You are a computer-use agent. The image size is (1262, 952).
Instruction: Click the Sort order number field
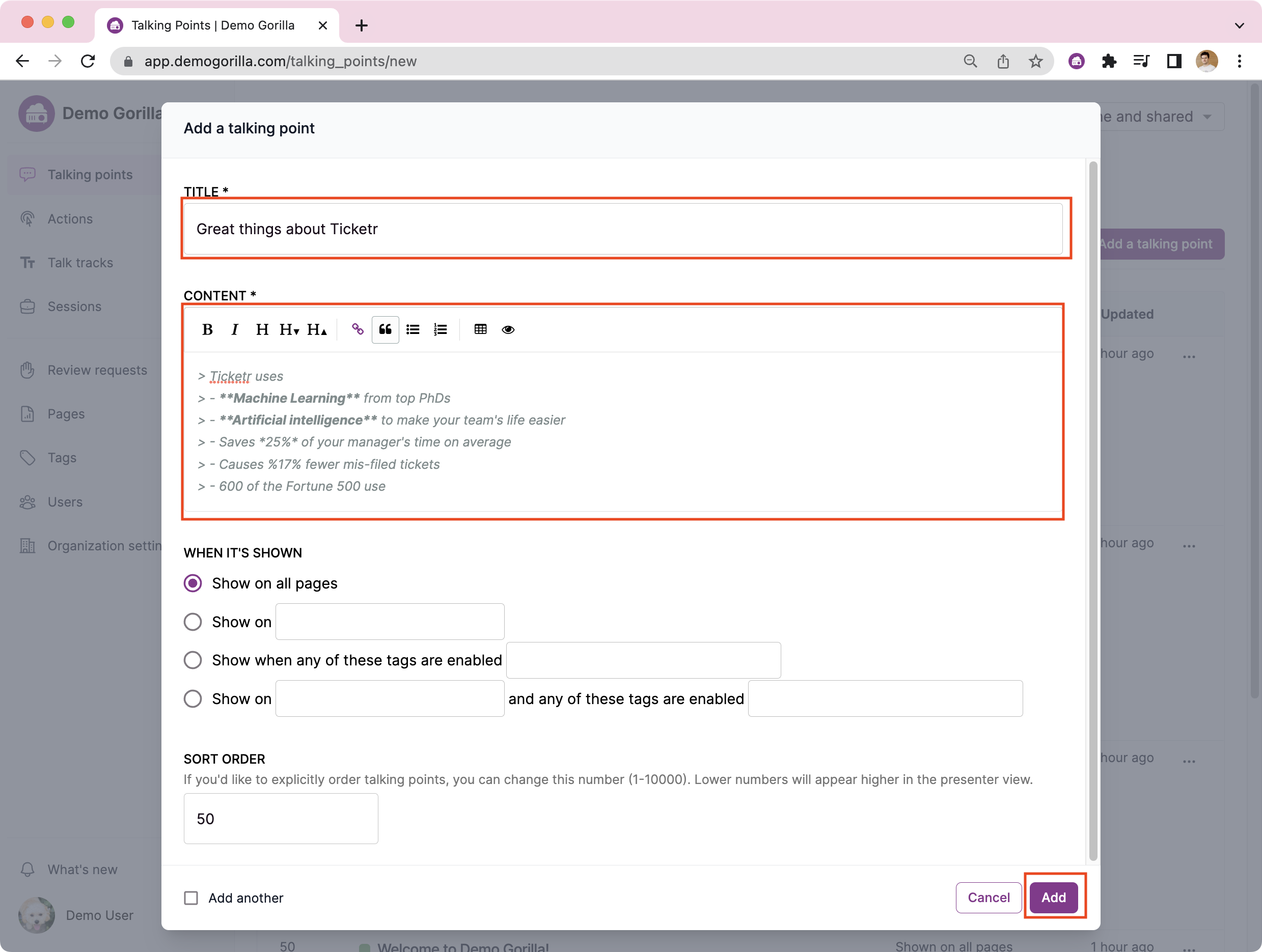281,819
